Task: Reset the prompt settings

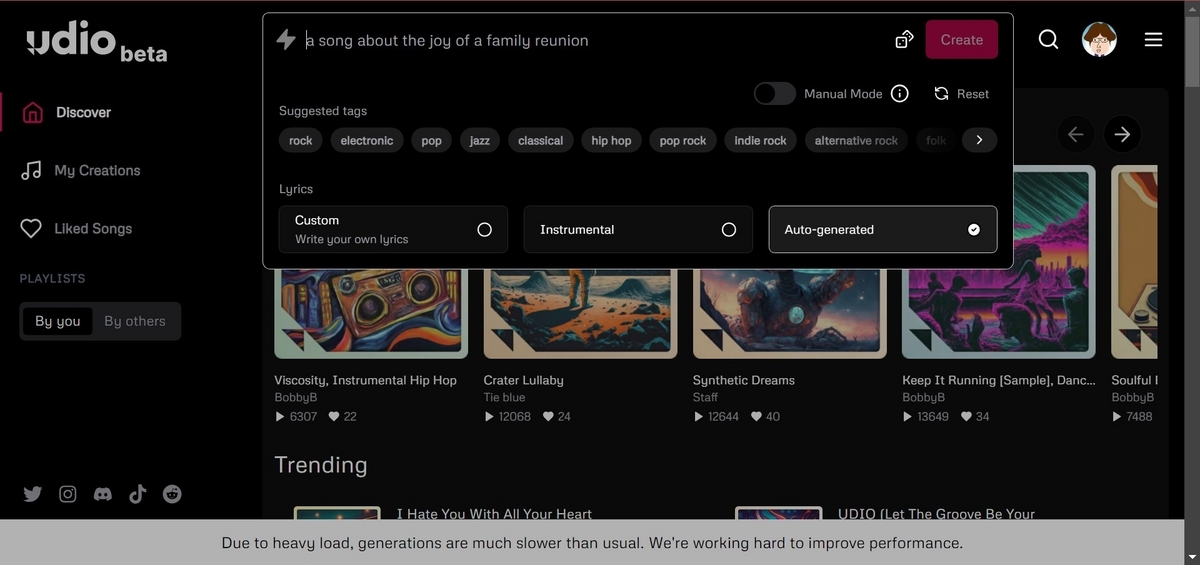Action: 962,94
